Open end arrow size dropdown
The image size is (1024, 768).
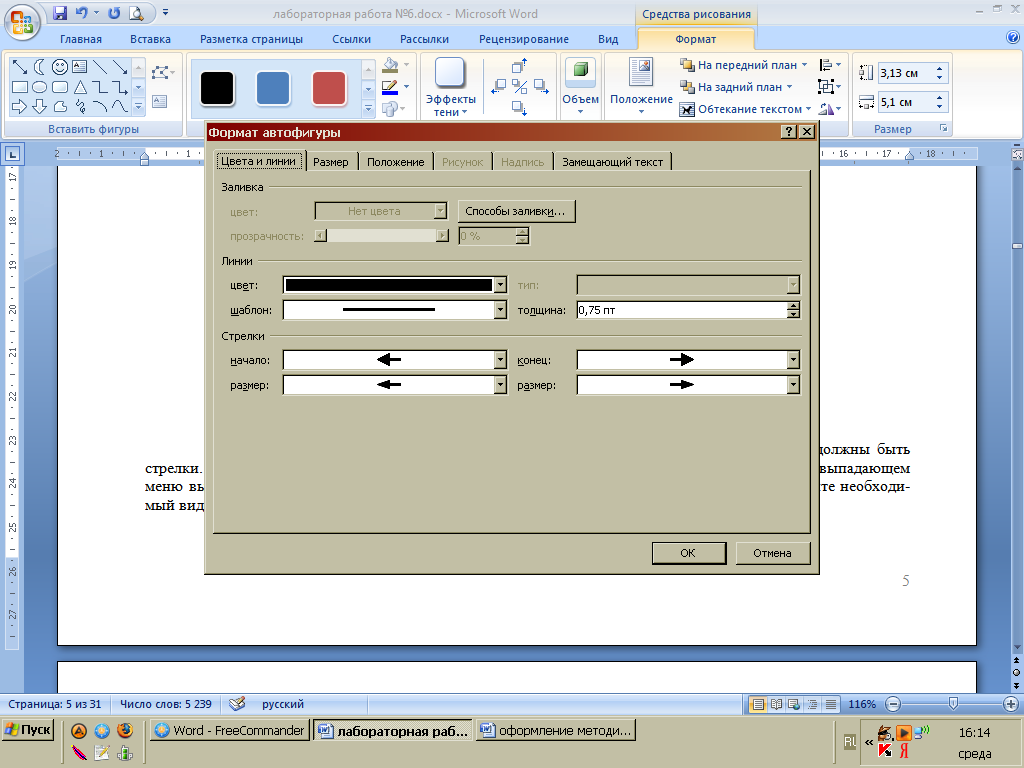click(x=793, y=385)
